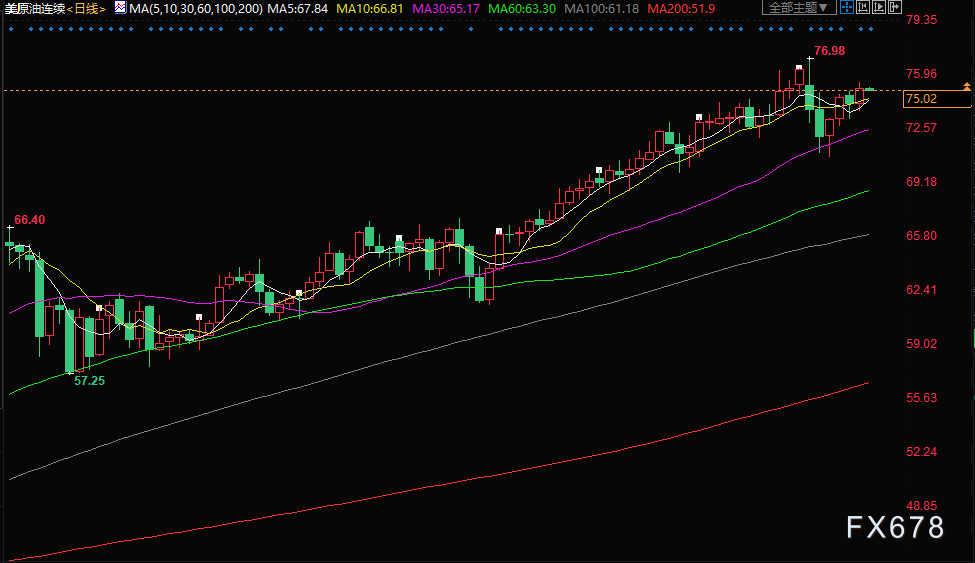Screen dimensions: 975x563
Task: Switch period via 日线 label
Action: pyautogui.click(x=86, y=9)
